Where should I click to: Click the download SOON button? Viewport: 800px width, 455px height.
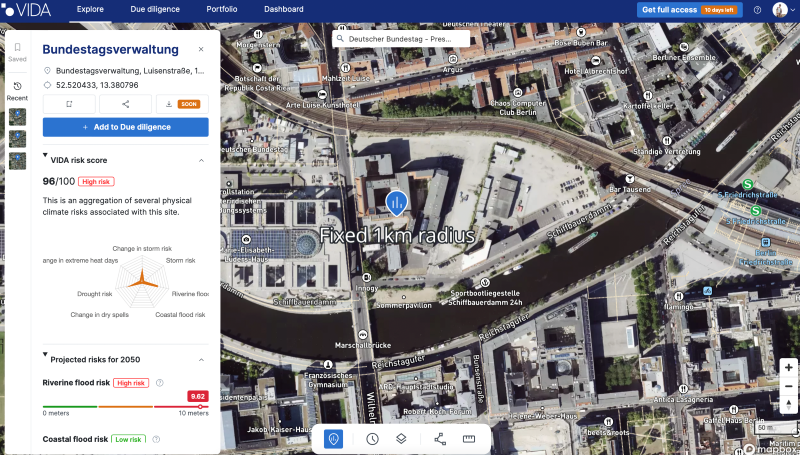click(182, 104)
